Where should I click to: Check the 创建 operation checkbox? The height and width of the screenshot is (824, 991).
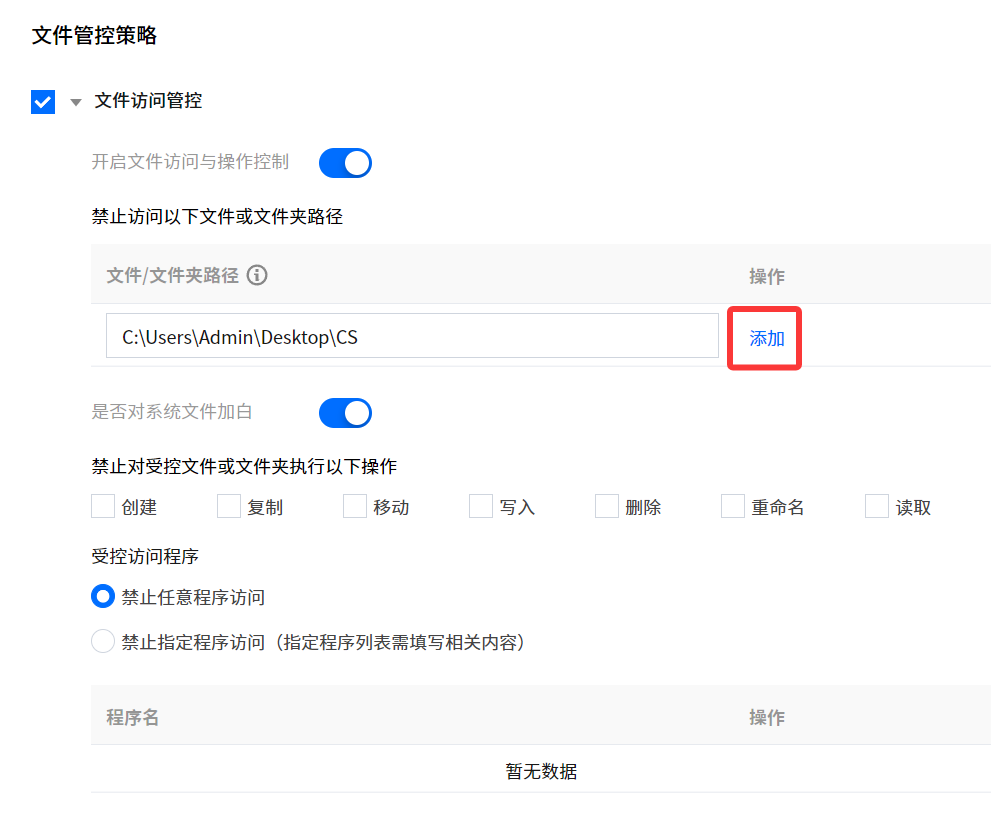point(103,506)
